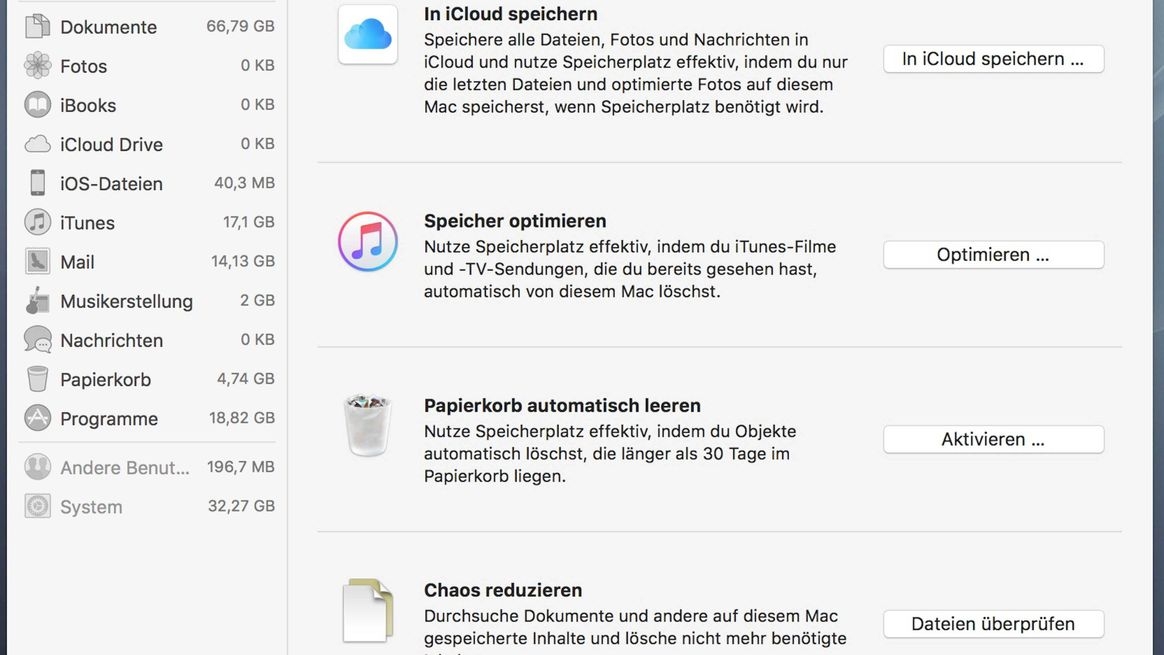1164x655 pixels.
Task: Click the Programme App Store icon
Action: point(37,418)
